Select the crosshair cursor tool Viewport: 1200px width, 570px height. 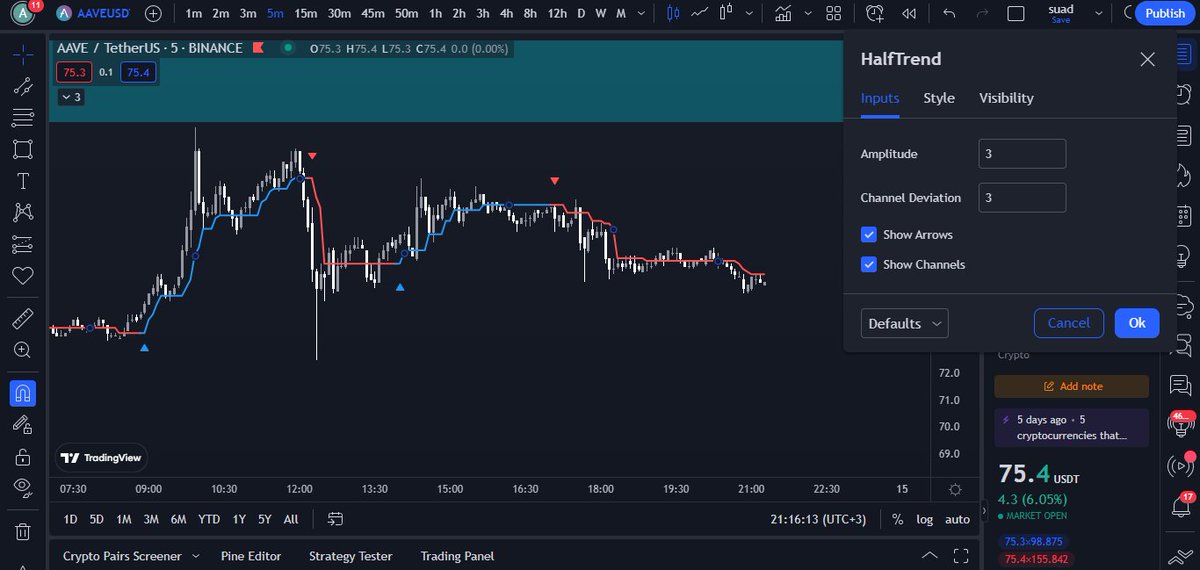[x=22, y=54]
